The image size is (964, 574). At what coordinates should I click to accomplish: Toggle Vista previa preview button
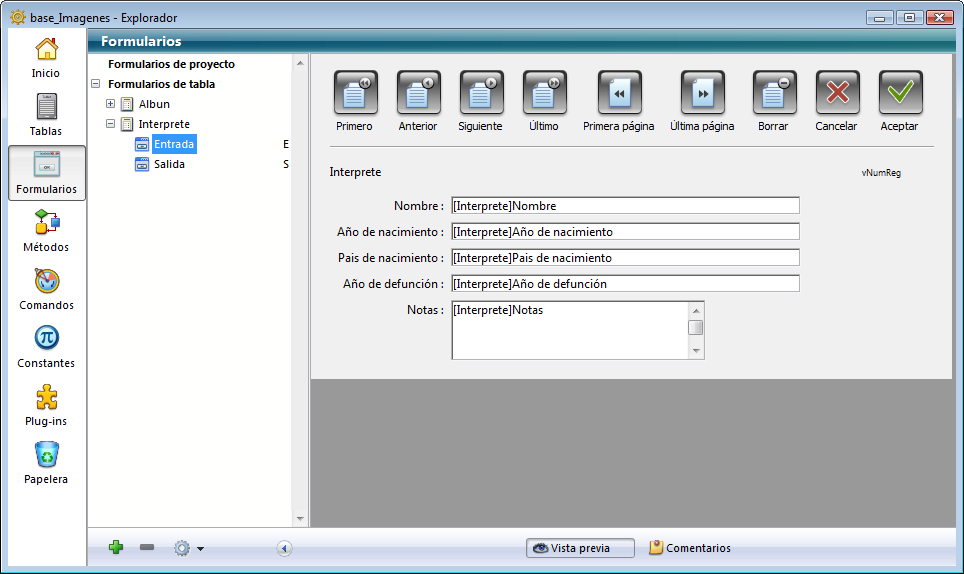(581, 548)
